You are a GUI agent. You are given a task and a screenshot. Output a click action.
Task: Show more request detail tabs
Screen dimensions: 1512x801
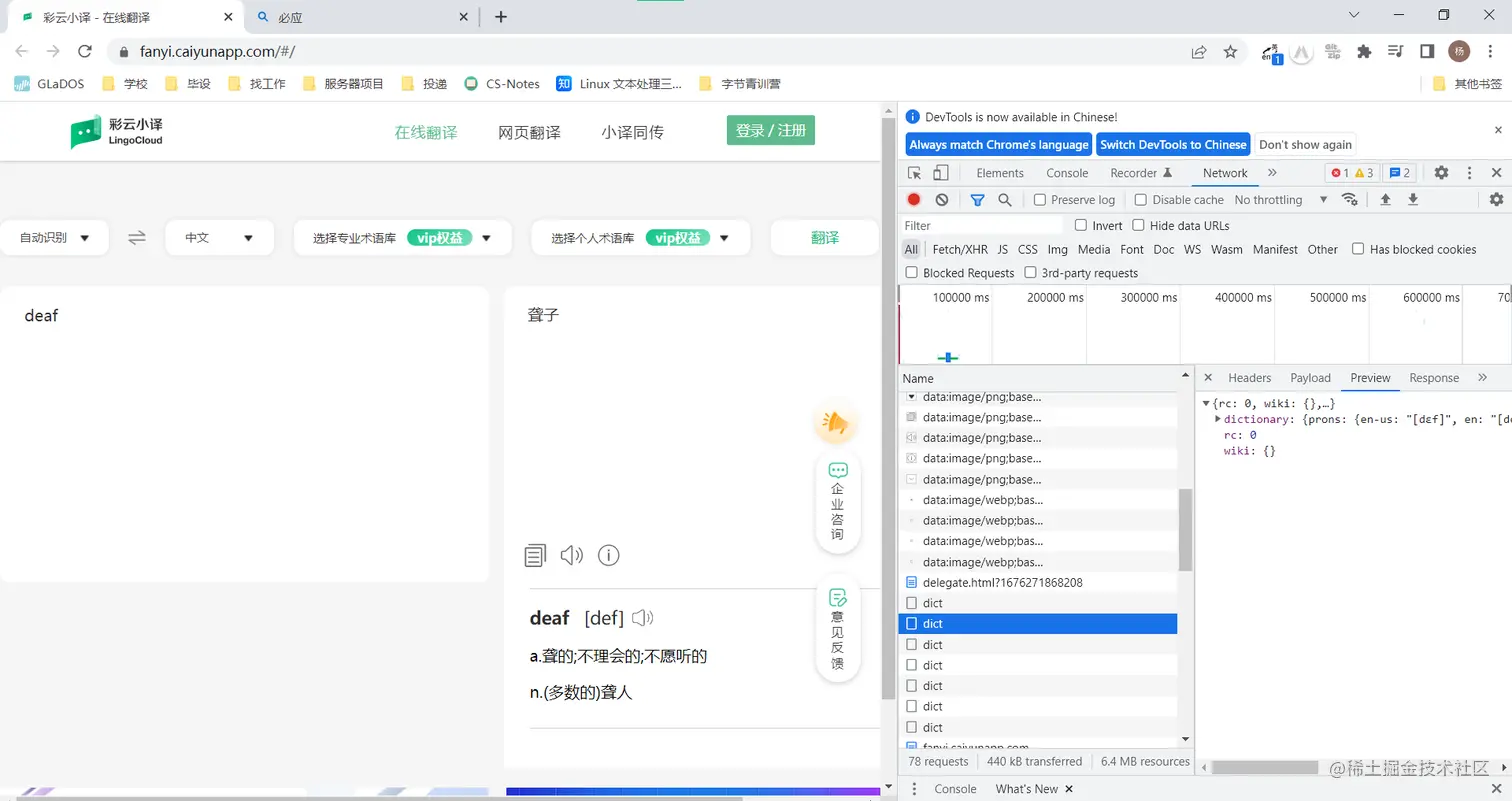(x=1482, y=377)
